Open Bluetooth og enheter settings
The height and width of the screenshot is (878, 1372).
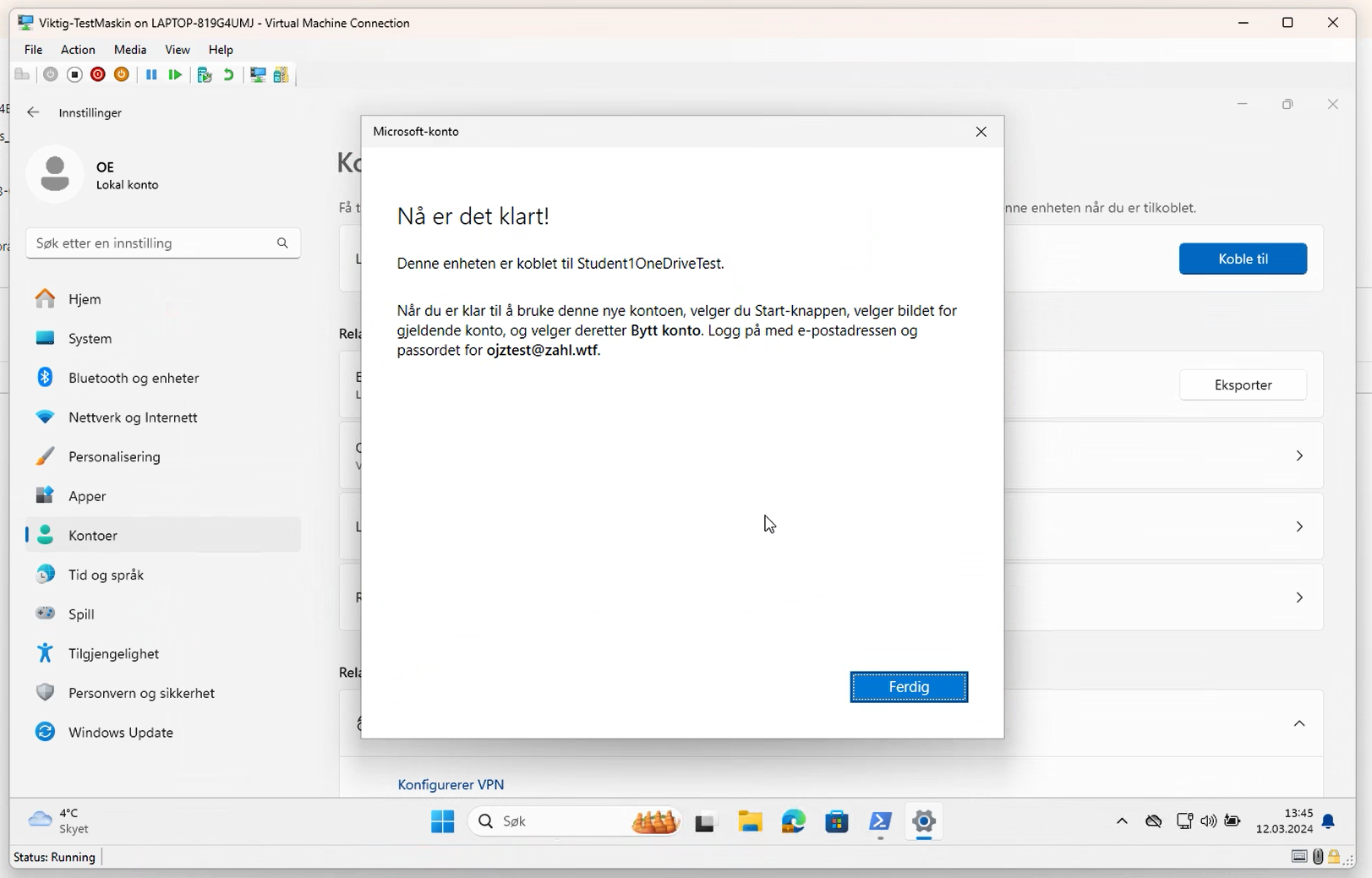(163, 378)
